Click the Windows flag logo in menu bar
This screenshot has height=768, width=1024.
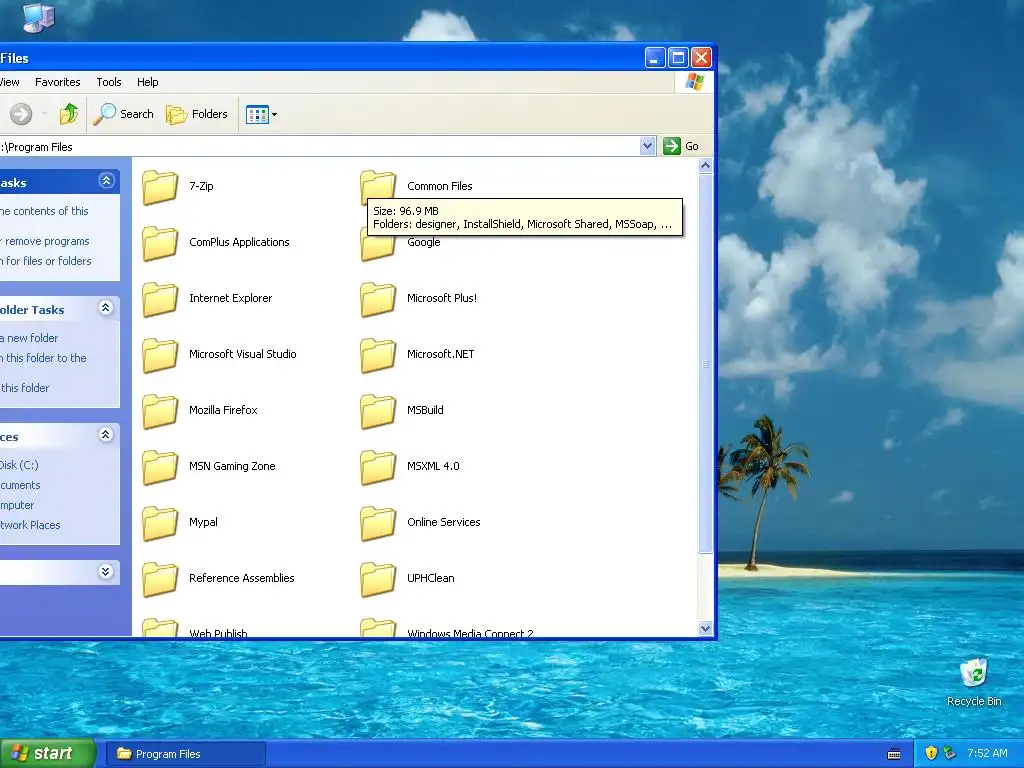click(x=695, y=82)
